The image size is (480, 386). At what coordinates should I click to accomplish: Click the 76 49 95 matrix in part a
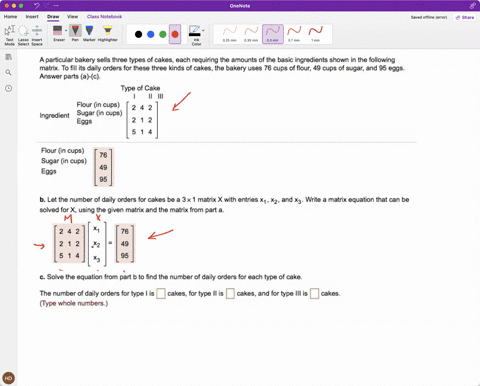[103, 167]
